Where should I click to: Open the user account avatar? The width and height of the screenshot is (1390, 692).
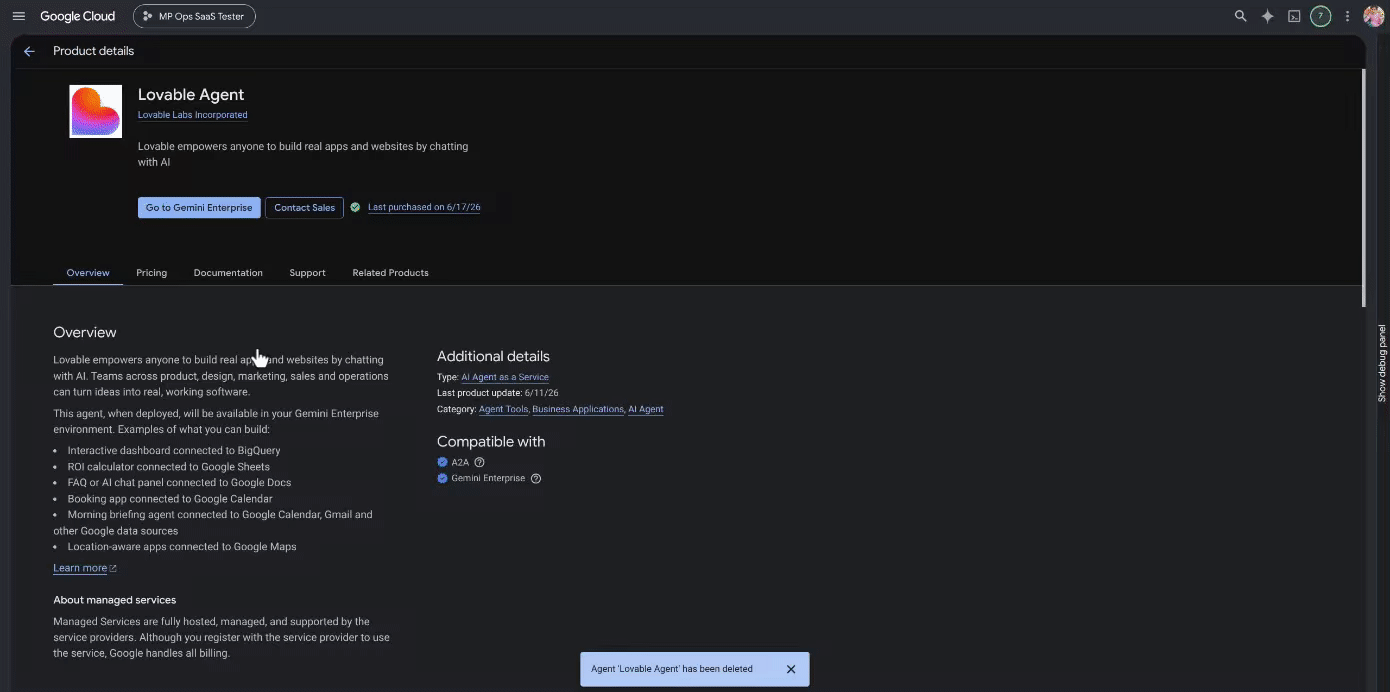click(x=1373, y=16)
